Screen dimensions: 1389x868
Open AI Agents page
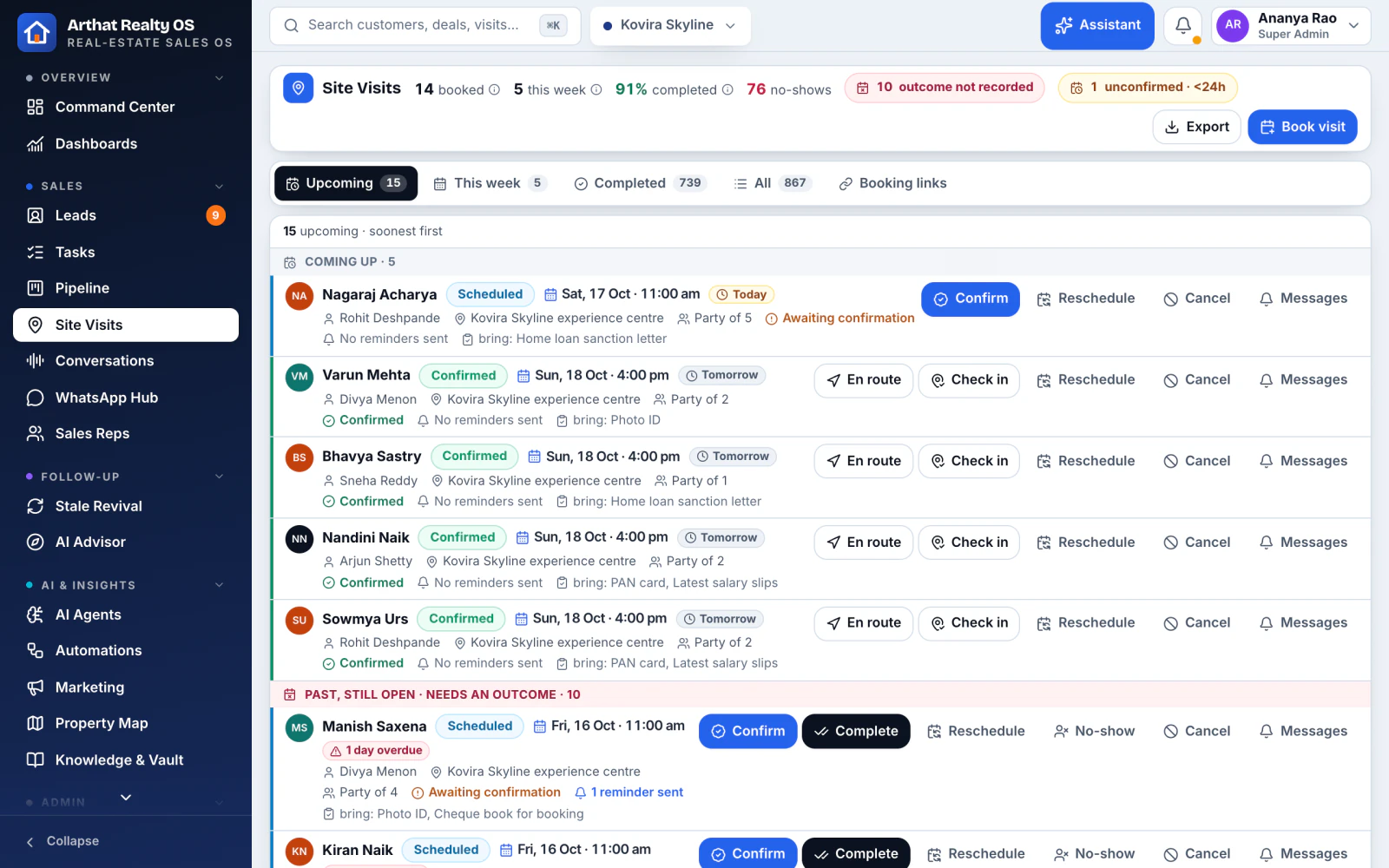click(x=126, y=615)
